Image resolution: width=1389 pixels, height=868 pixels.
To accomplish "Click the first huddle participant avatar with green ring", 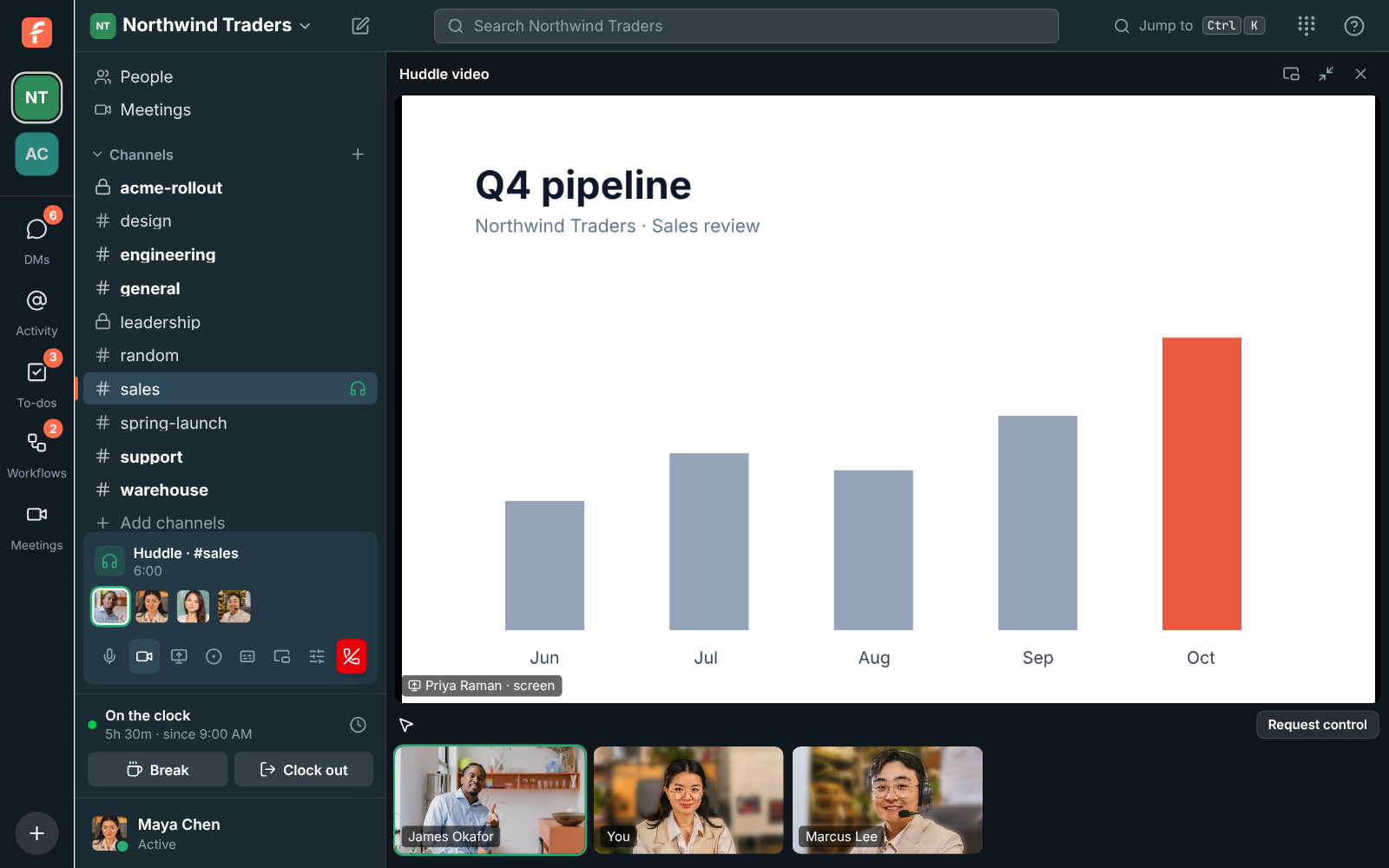I will click(x=110, y=606).
